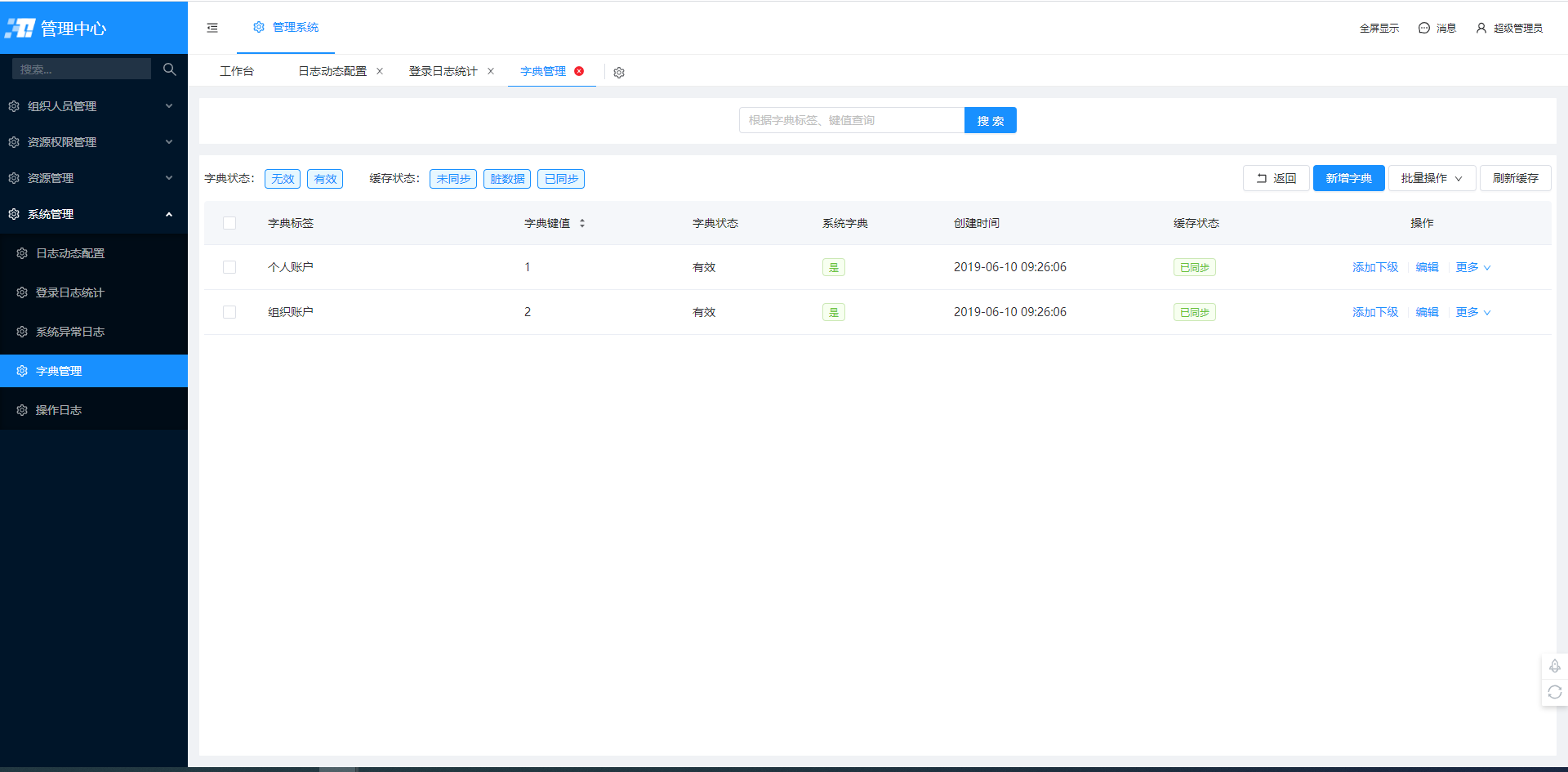Switch to the 日志动态配置 tab
This screenshot has height=772, width=1568.
332,71
